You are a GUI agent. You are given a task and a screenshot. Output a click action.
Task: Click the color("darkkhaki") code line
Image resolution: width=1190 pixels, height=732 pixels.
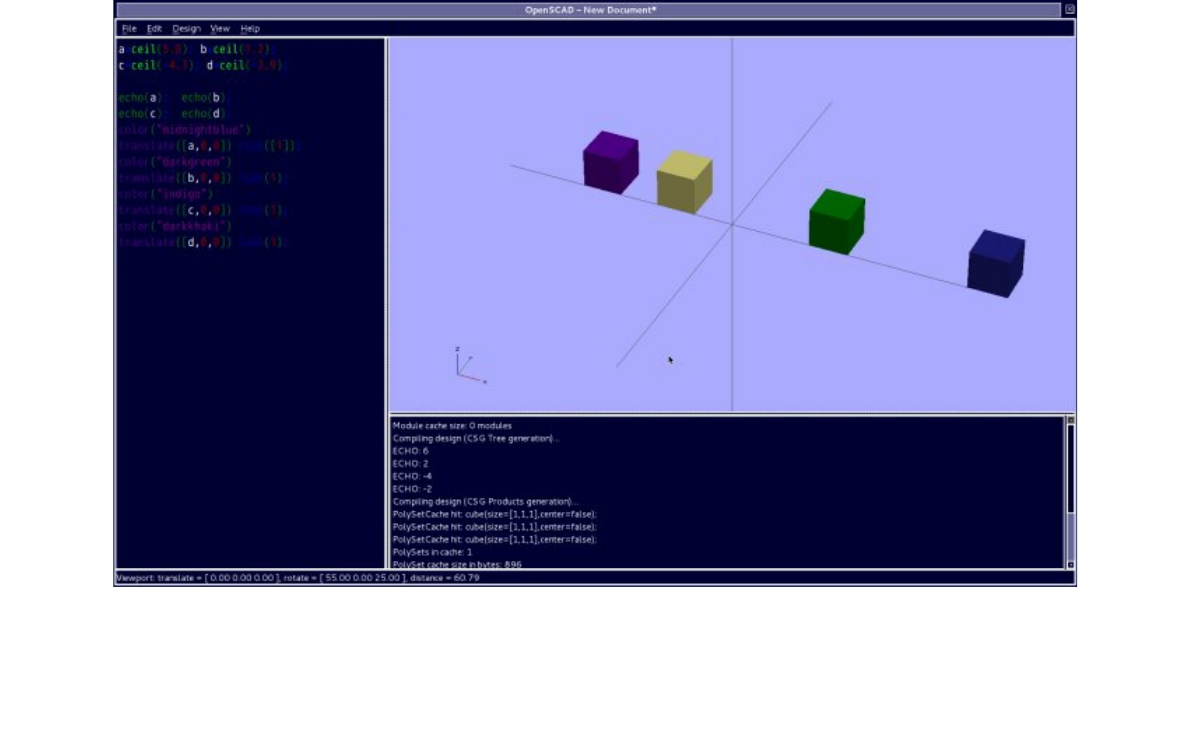click(x=175, y=226)
